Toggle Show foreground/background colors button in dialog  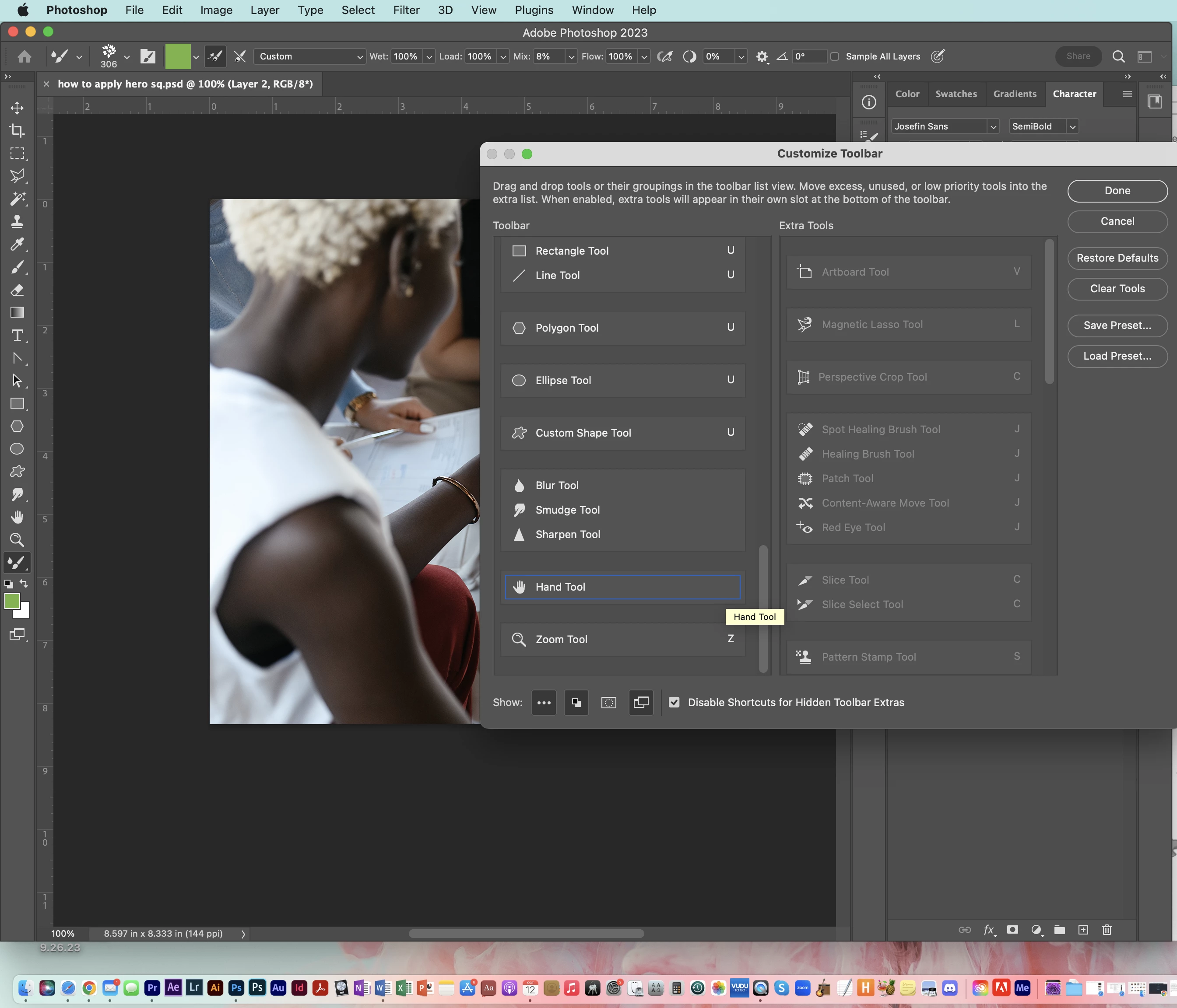(x=576, y=703)
